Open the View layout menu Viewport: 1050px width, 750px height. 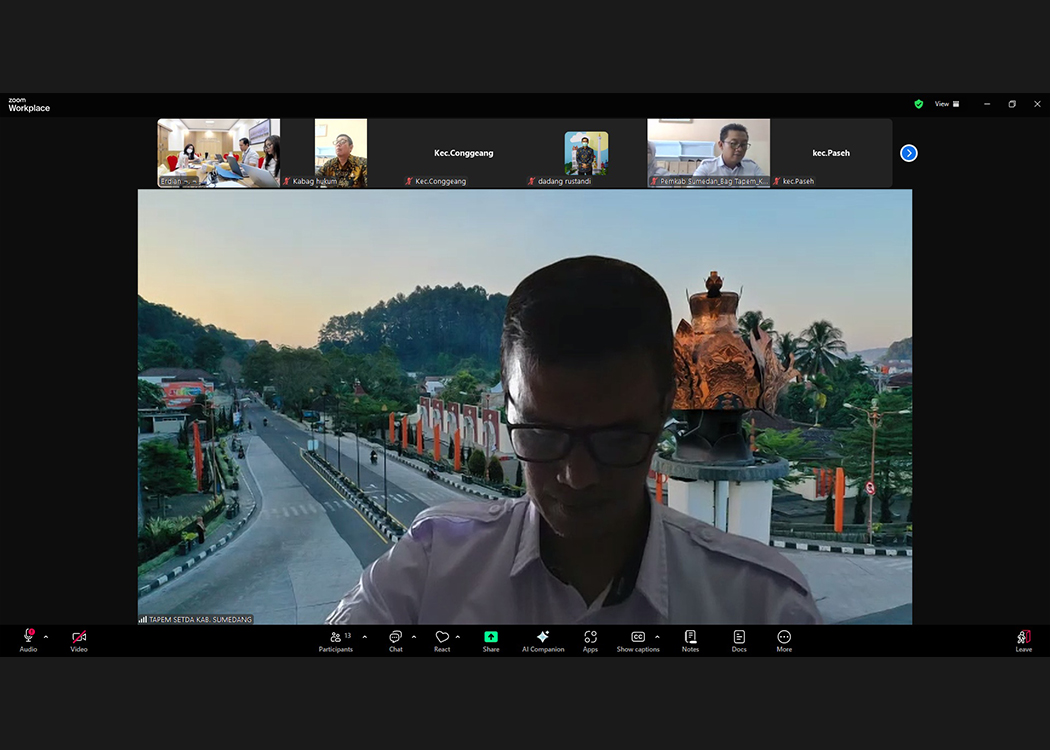[947, 104]
